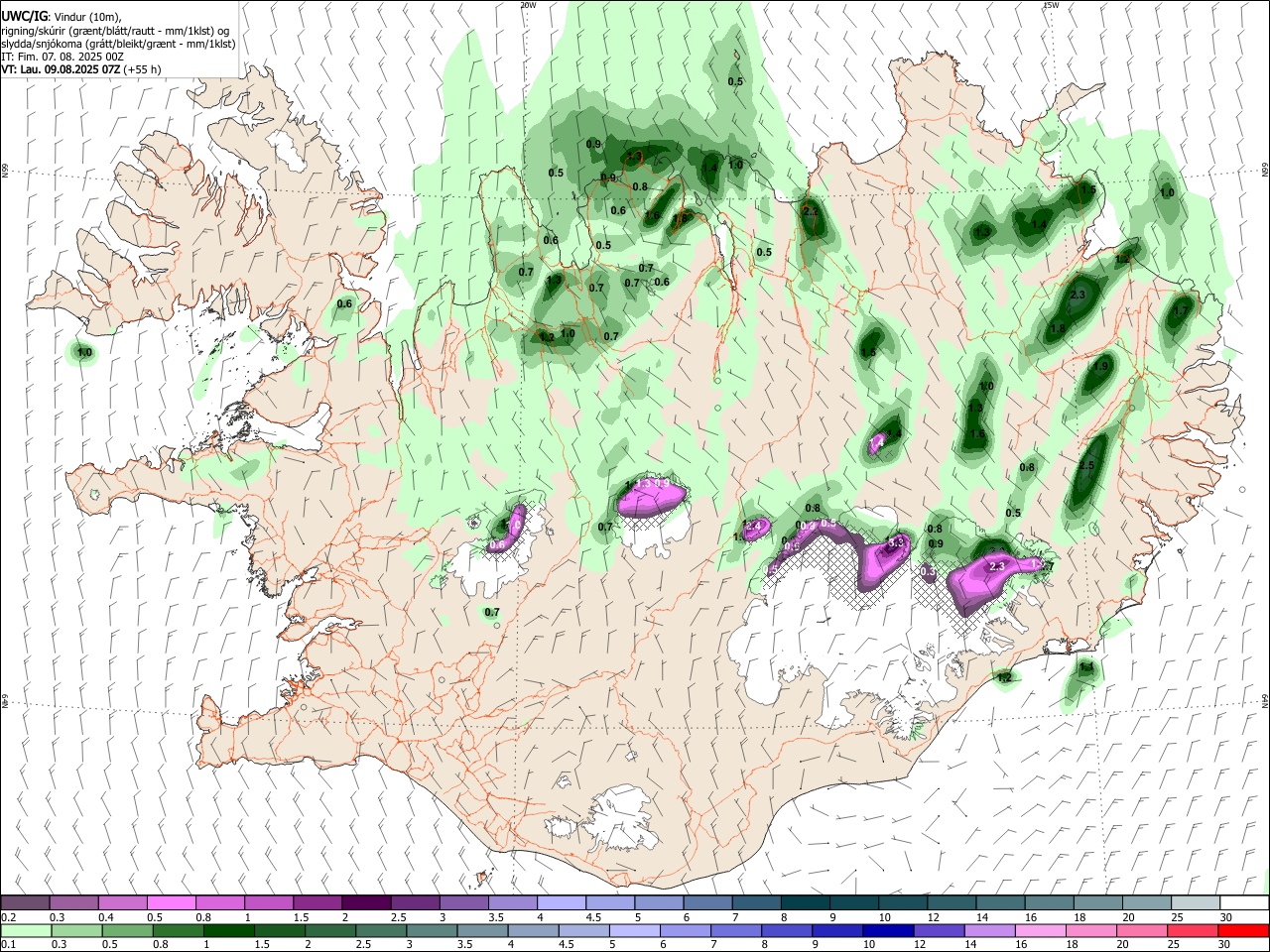
Task: Click the white '3.3' value in the purple area
Action: [896, 543]
